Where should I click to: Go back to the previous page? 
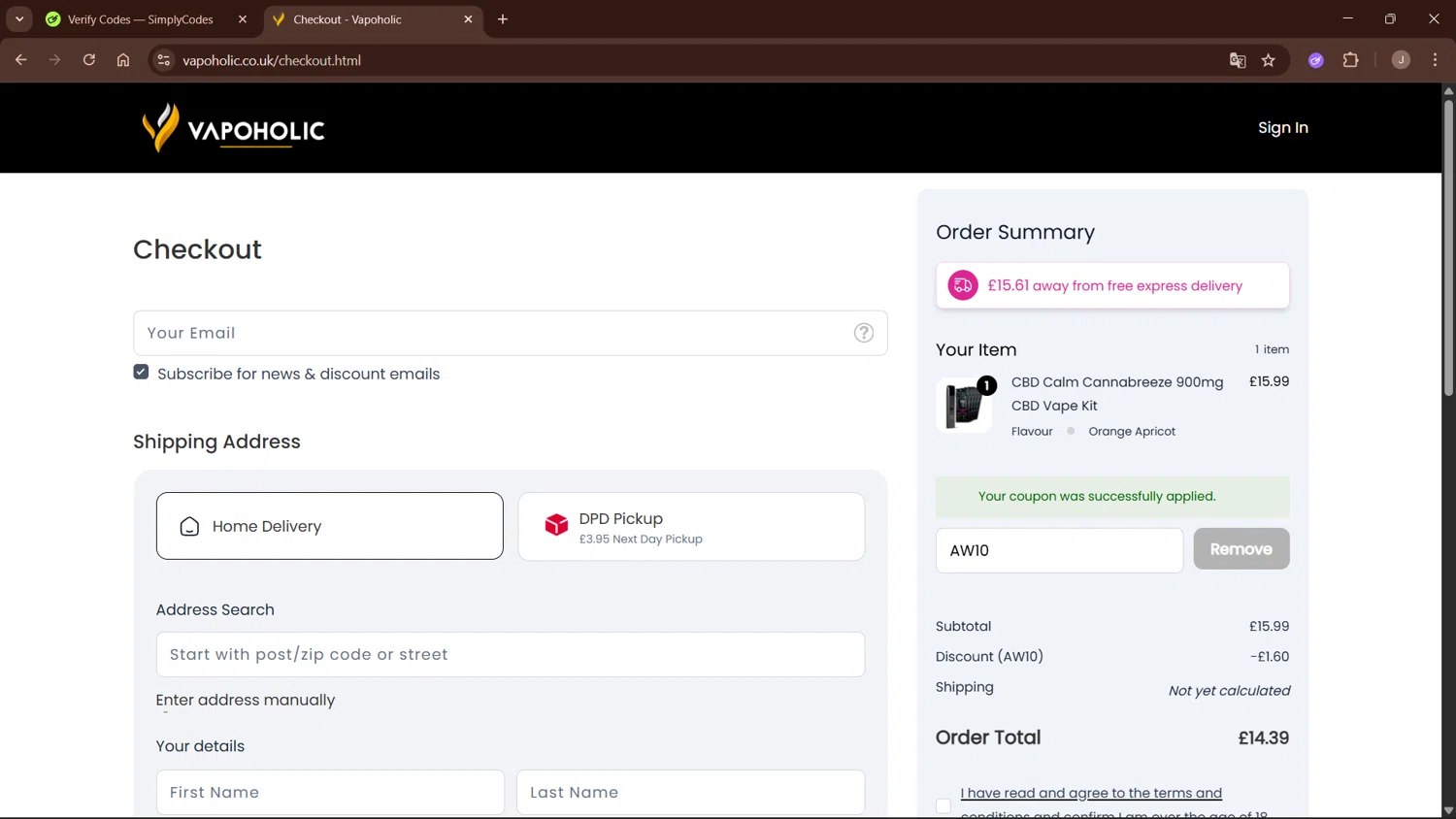coord(21,60)
